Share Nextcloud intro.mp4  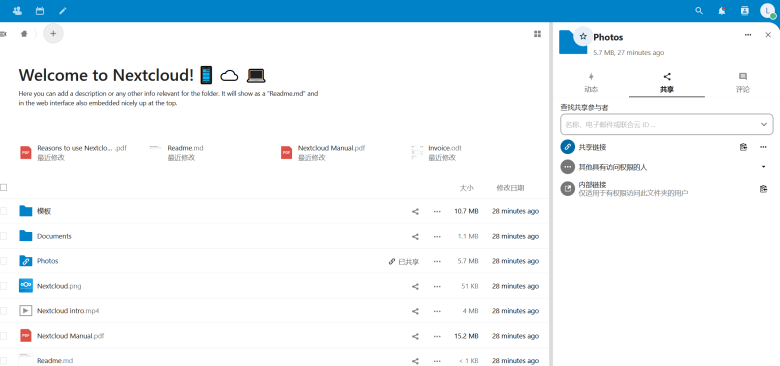(x=415, y=311)
